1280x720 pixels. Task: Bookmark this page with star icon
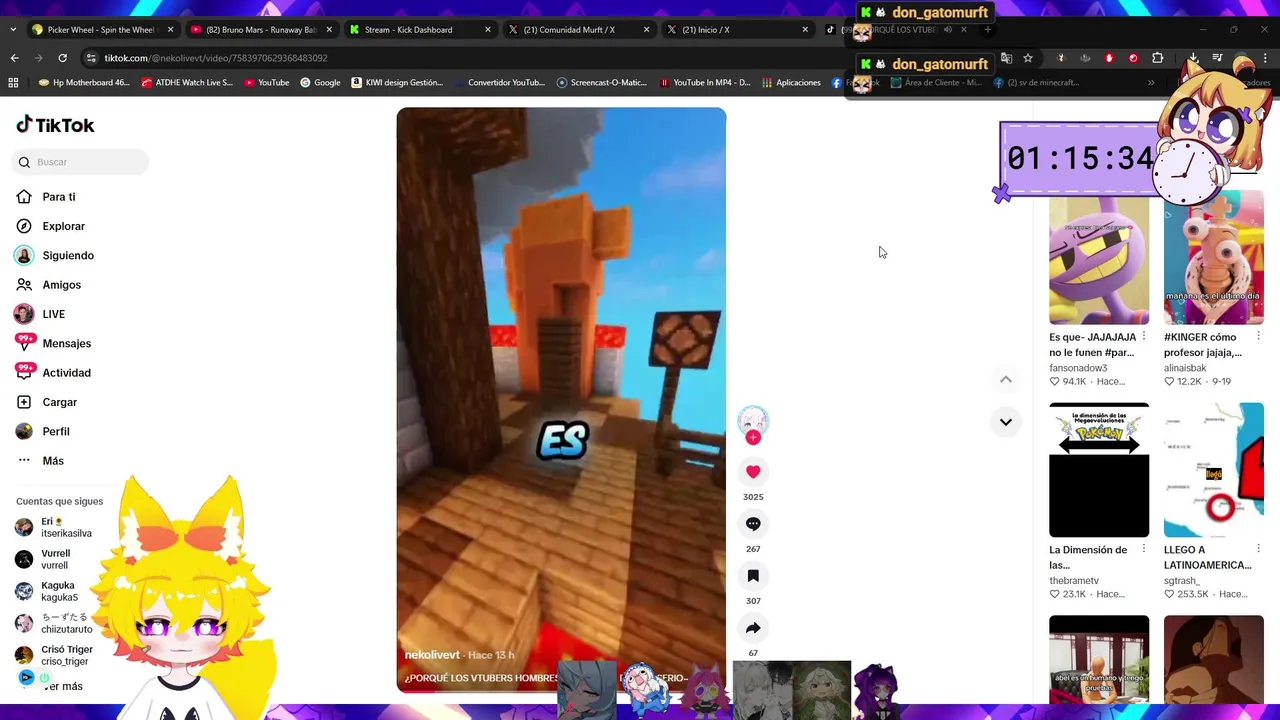(x=1028, y=58)
